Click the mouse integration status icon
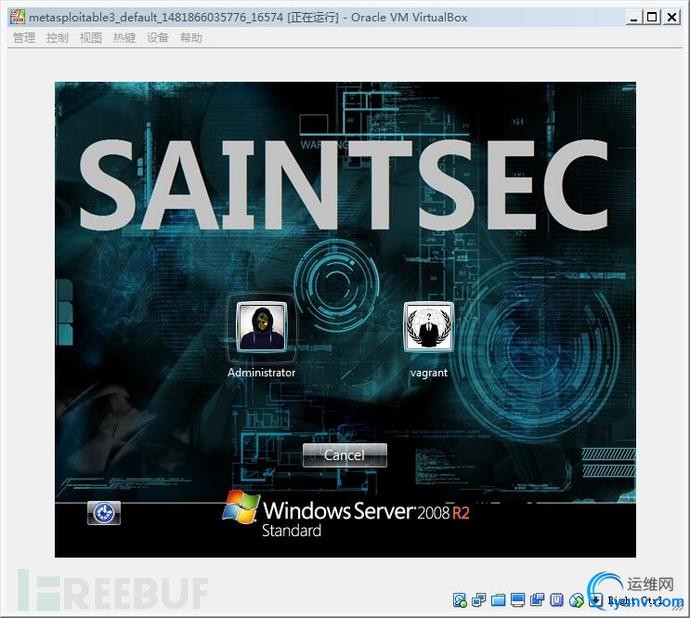Image resolution: width=690 pixels, height=618 pixels. click(576, 600)
